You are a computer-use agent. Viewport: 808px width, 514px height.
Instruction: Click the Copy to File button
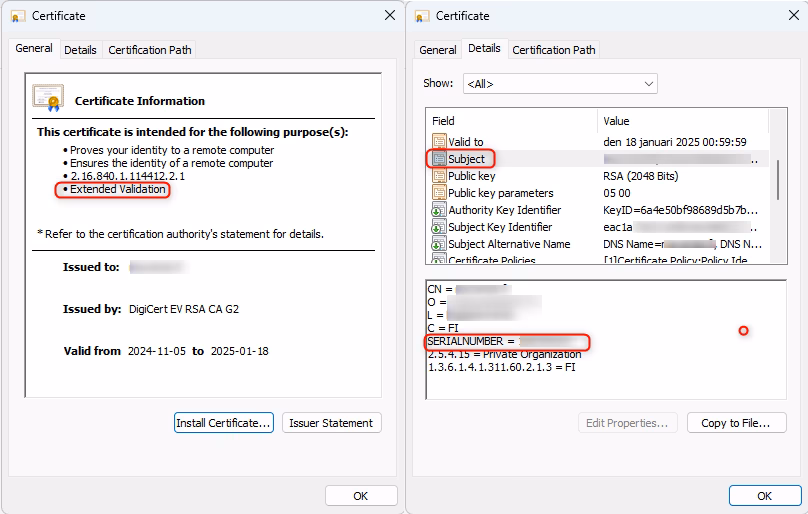point(735,423)
